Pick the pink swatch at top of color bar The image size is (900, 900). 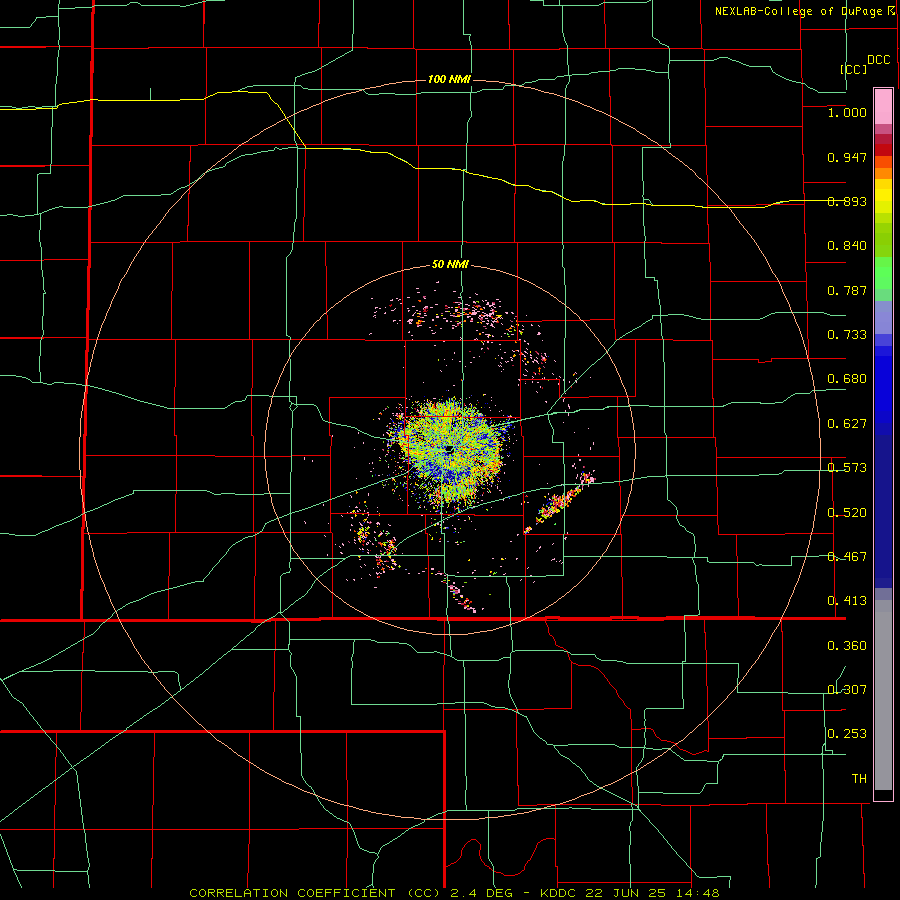pyautogui.click(x=883, y=106)
